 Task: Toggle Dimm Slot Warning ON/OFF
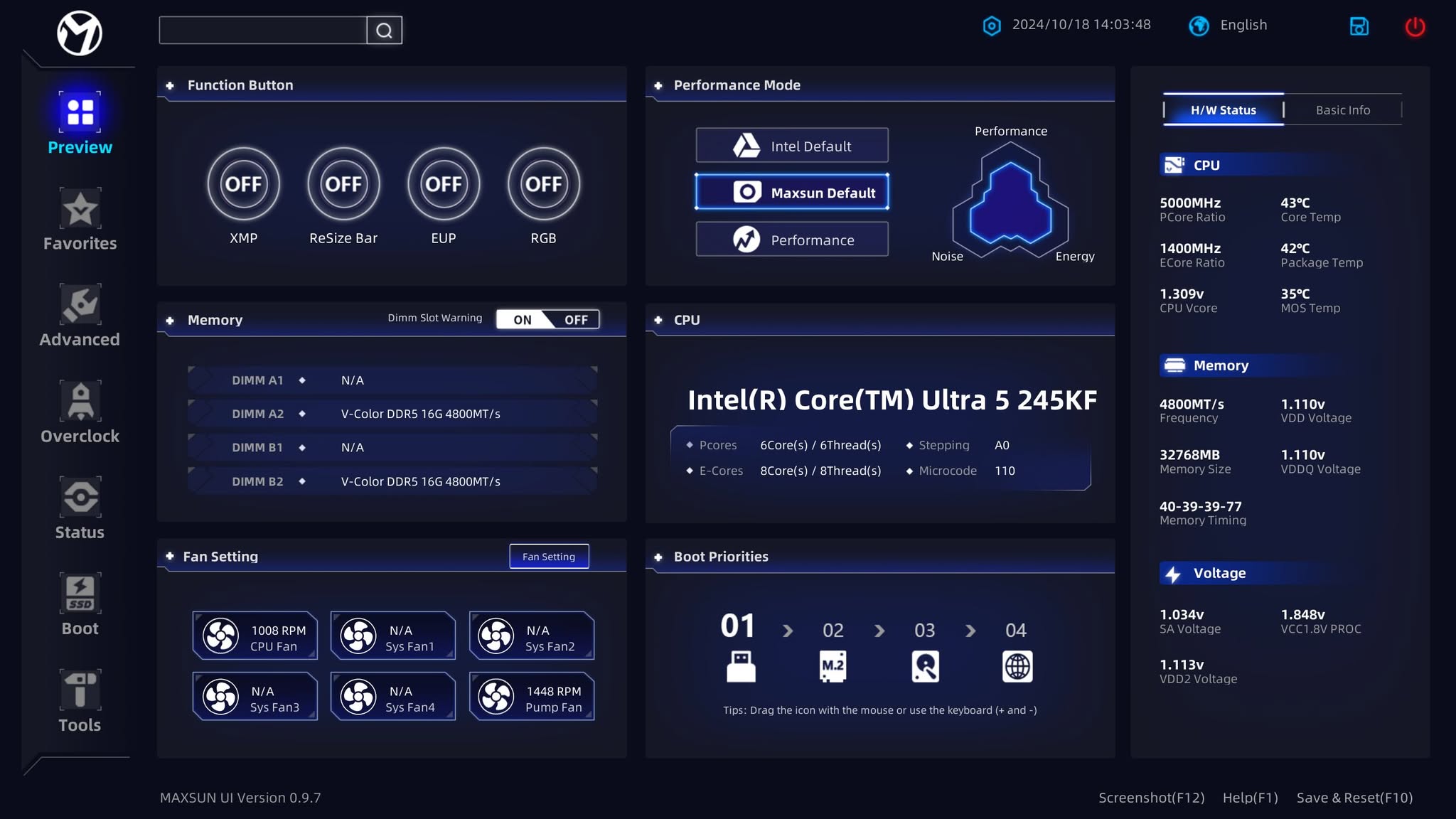click(548, 319)
